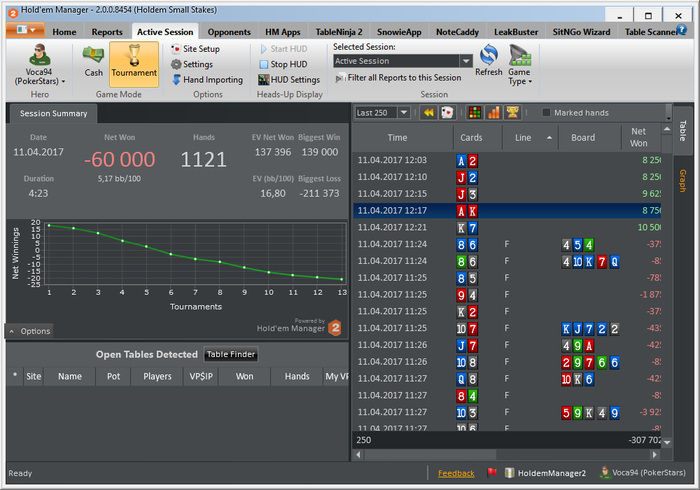Select the Session Summary tab
The width and height of the screenshot is (700, 490).
click(x=53, y=113)
